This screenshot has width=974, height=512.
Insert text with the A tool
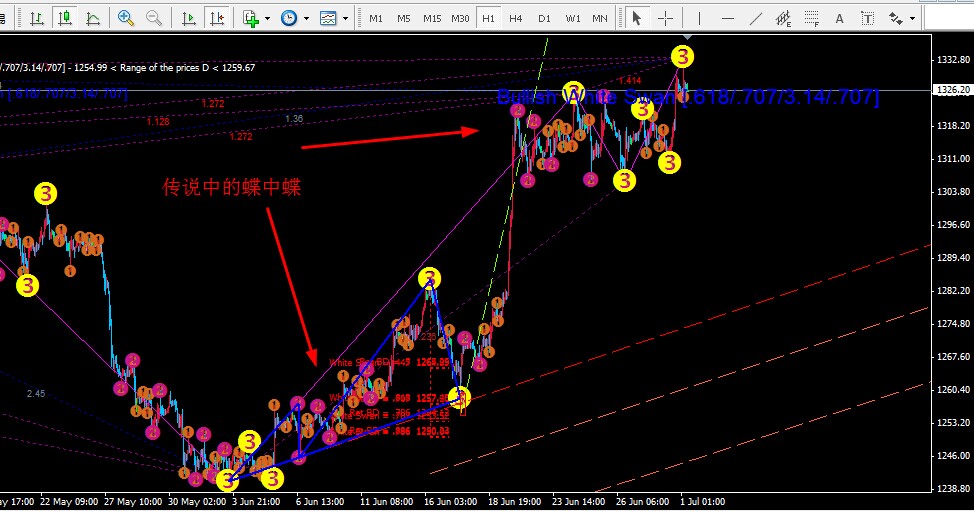pyautogui.click(x=839, y=19)
